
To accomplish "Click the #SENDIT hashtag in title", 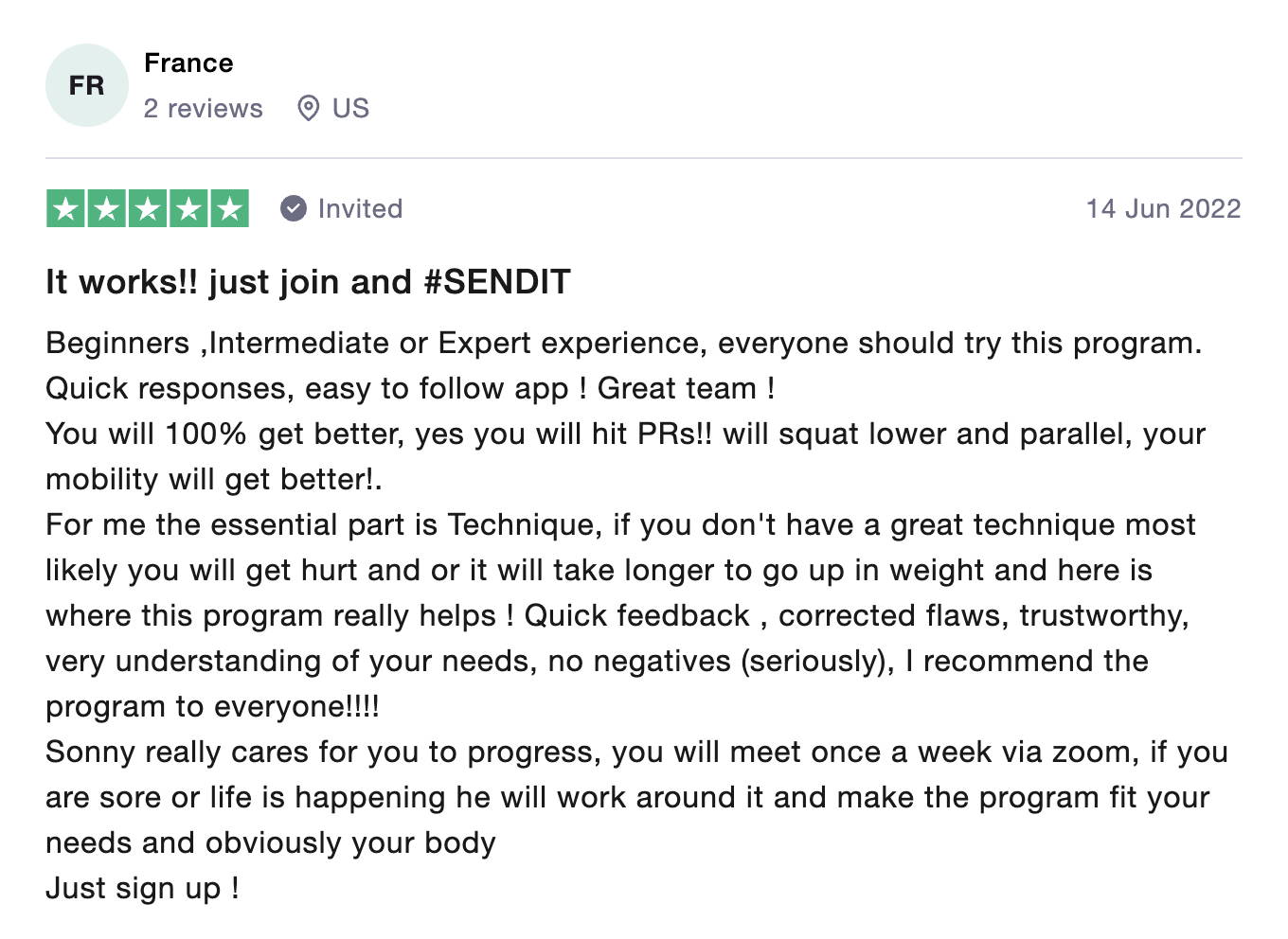I will pyautogui.click(x=497, y=282).
